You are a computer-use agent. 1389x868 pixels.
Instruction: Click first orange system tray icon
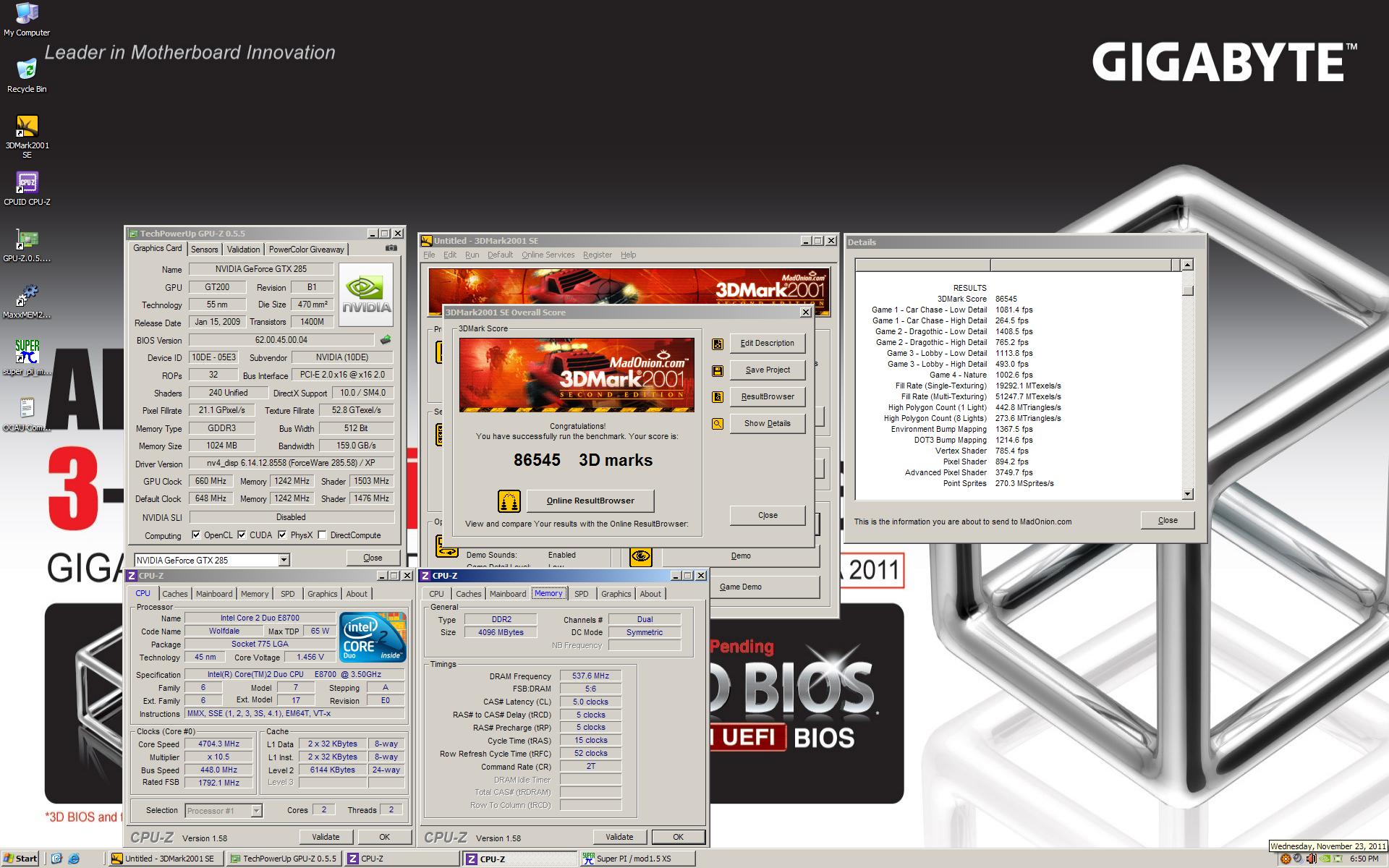tap(1285, 859)
